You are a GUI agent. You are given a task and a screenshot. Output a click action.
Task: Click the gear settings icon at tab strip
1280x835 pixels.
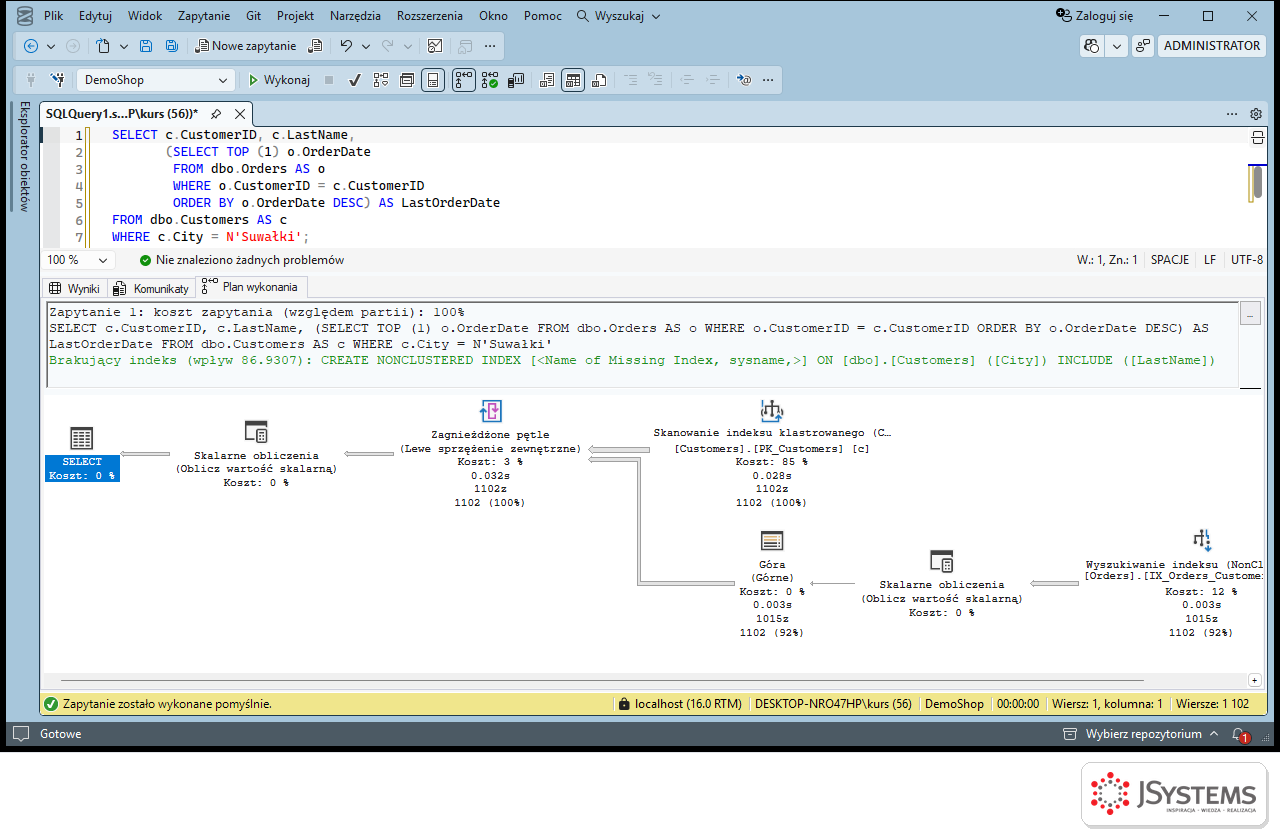(x=1256, y=114)
